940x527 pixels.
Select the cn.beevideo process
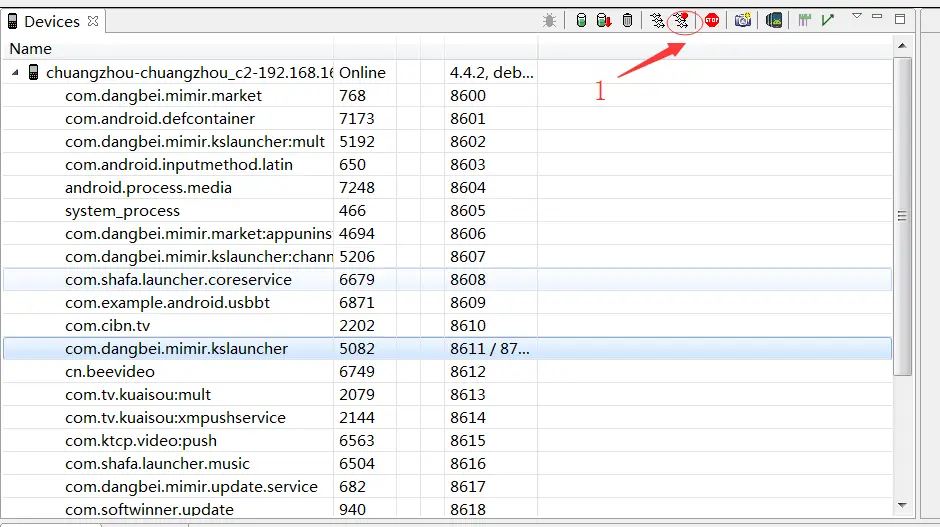point(447,372)
